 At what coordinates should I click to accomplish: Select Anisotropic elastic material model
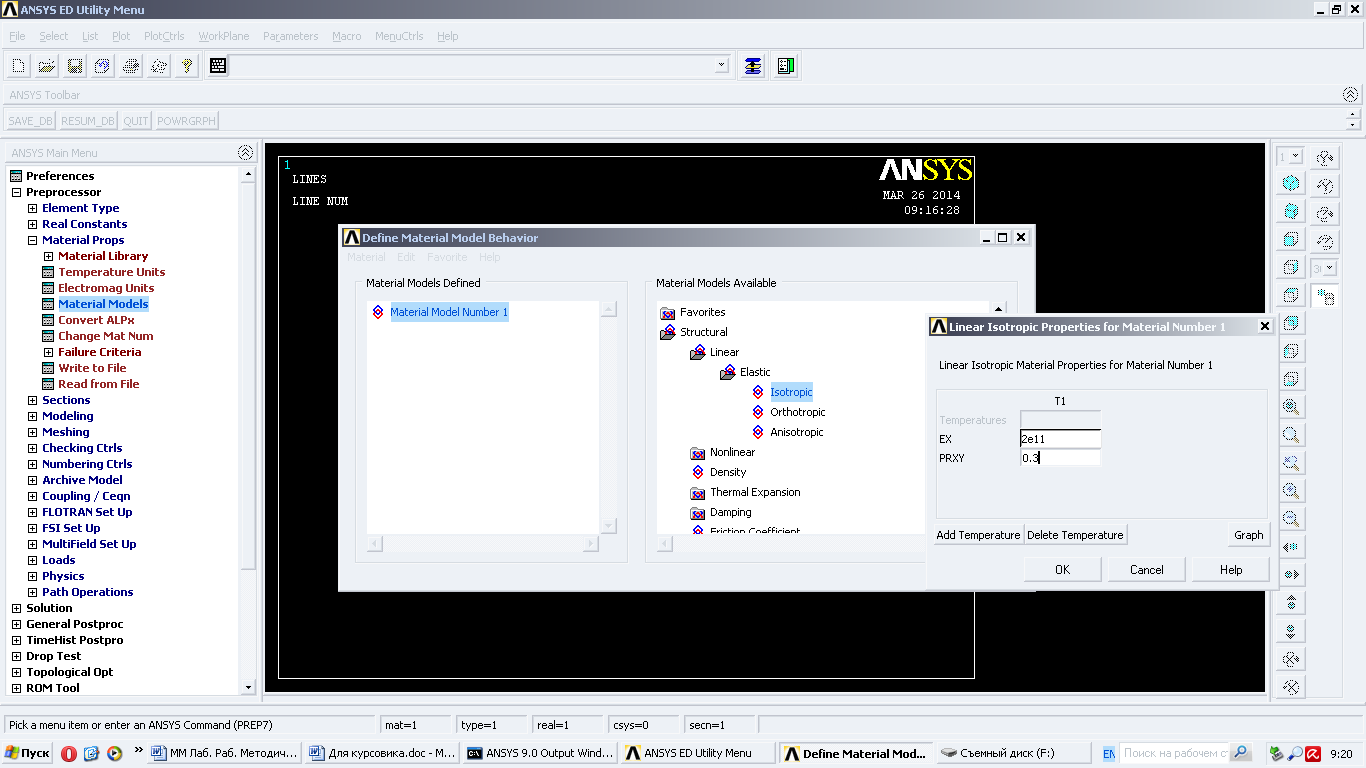click(x=796, y=432)
